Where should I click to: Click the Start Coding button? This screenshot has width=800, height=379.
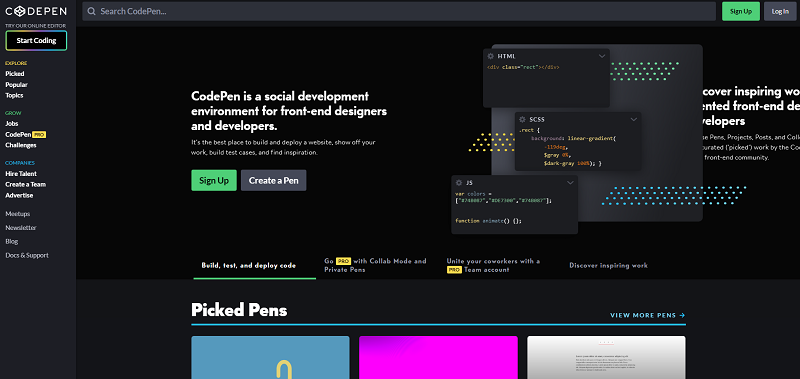(36, 41)
